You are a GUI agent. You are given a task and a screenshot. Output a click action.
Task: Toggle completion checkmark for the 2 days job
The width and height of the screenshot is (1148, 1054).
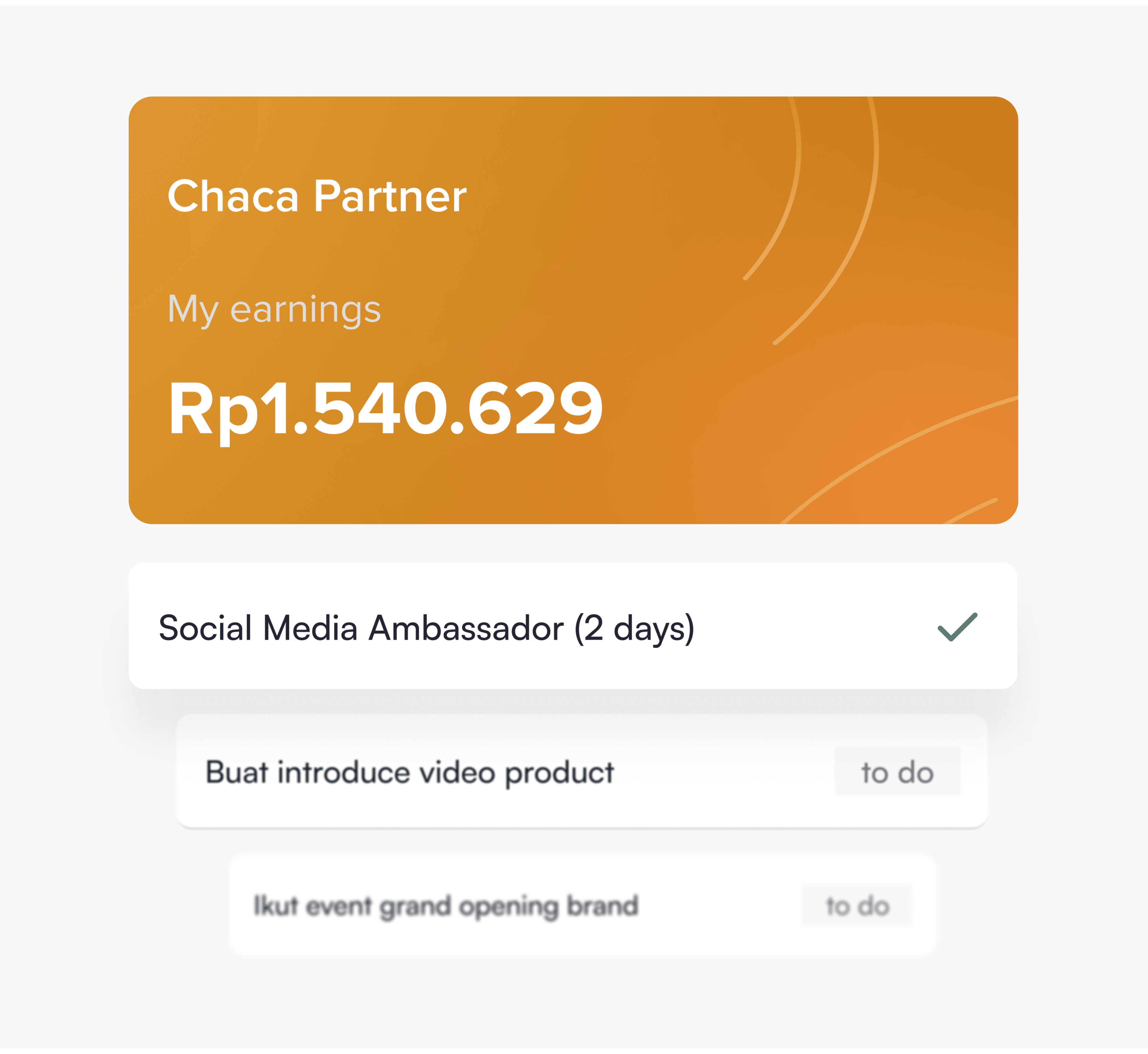click(x=958, y=627)
